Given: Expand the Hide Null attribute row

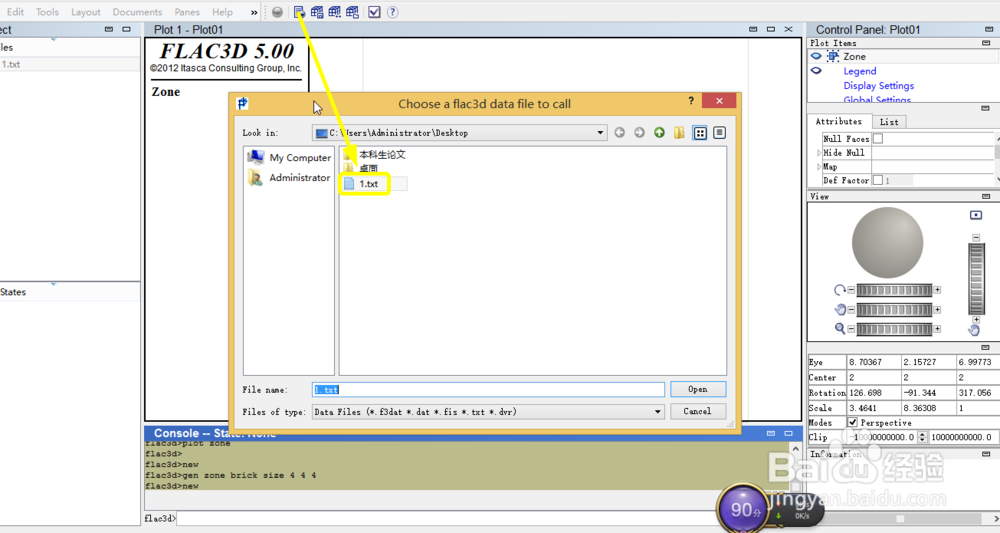Looking at the screenshot, I should tap(819, 153).
